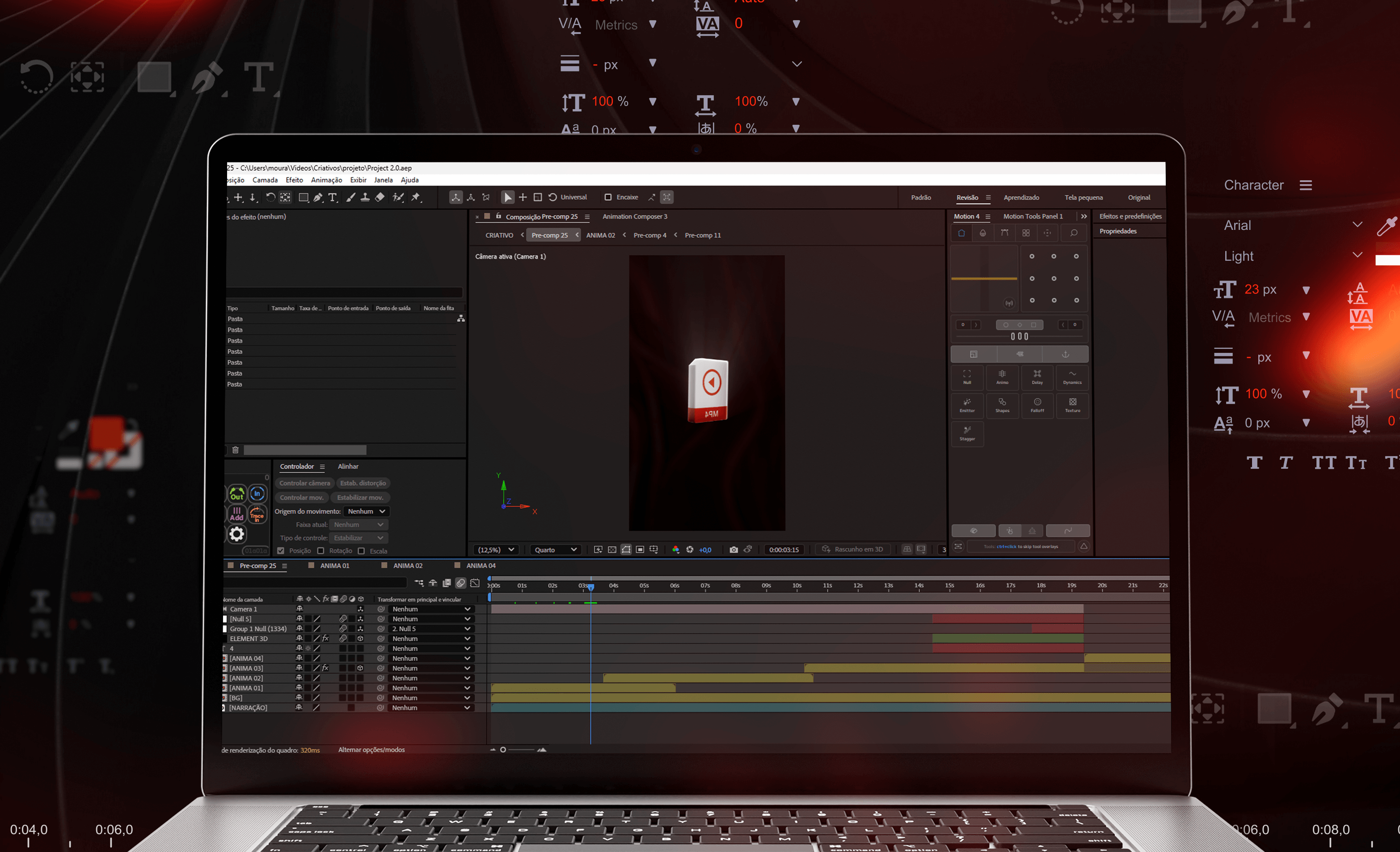Enable the Rotação checkbox
The image size is (1400, 852).
(320, 550)
